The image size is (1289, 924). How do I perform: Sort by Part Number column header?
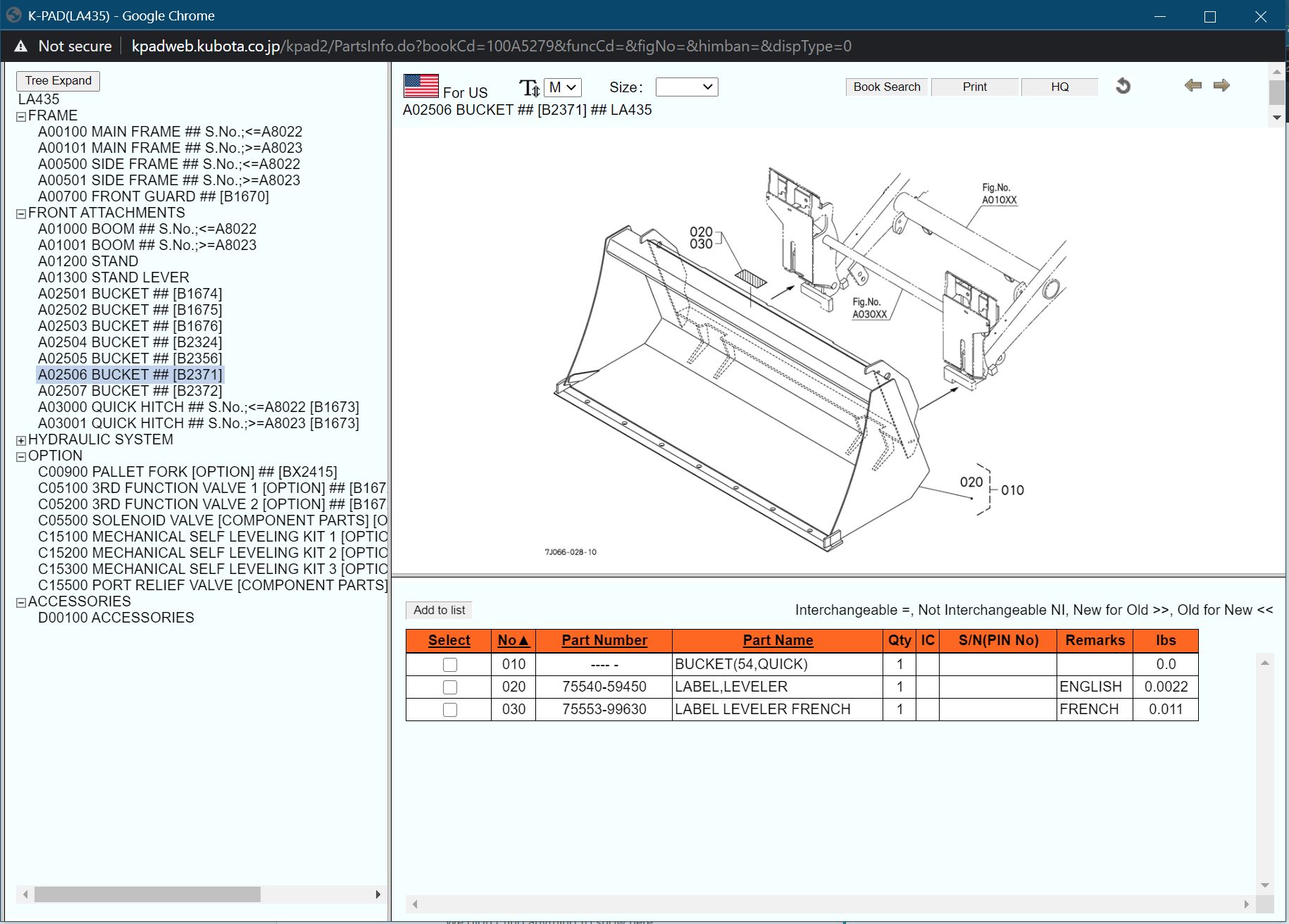point(604,640)
